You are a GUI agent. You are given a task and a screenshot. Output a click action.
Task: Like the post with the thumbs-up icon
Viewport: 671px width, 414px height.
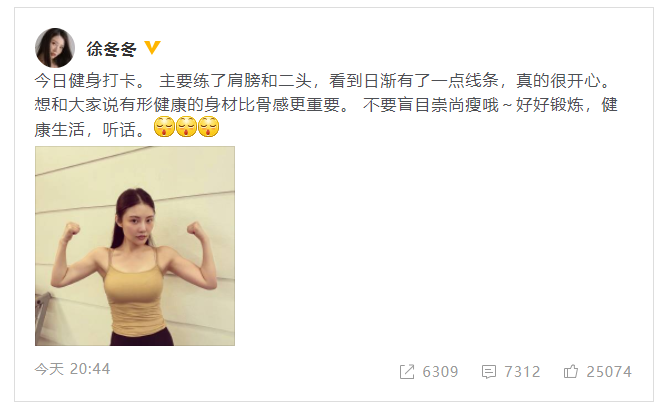point(571,371)
